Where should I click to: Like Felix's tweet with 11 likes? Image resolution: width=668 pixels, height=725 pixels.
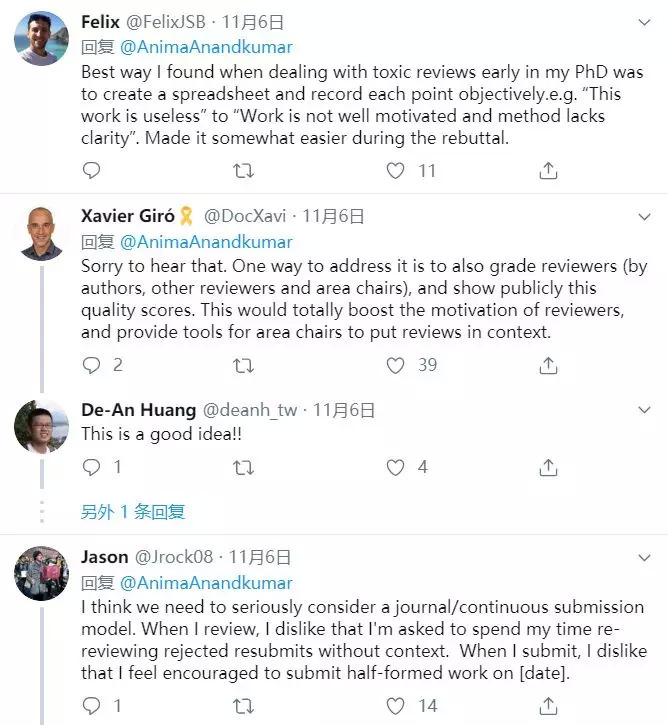point(395,171)
